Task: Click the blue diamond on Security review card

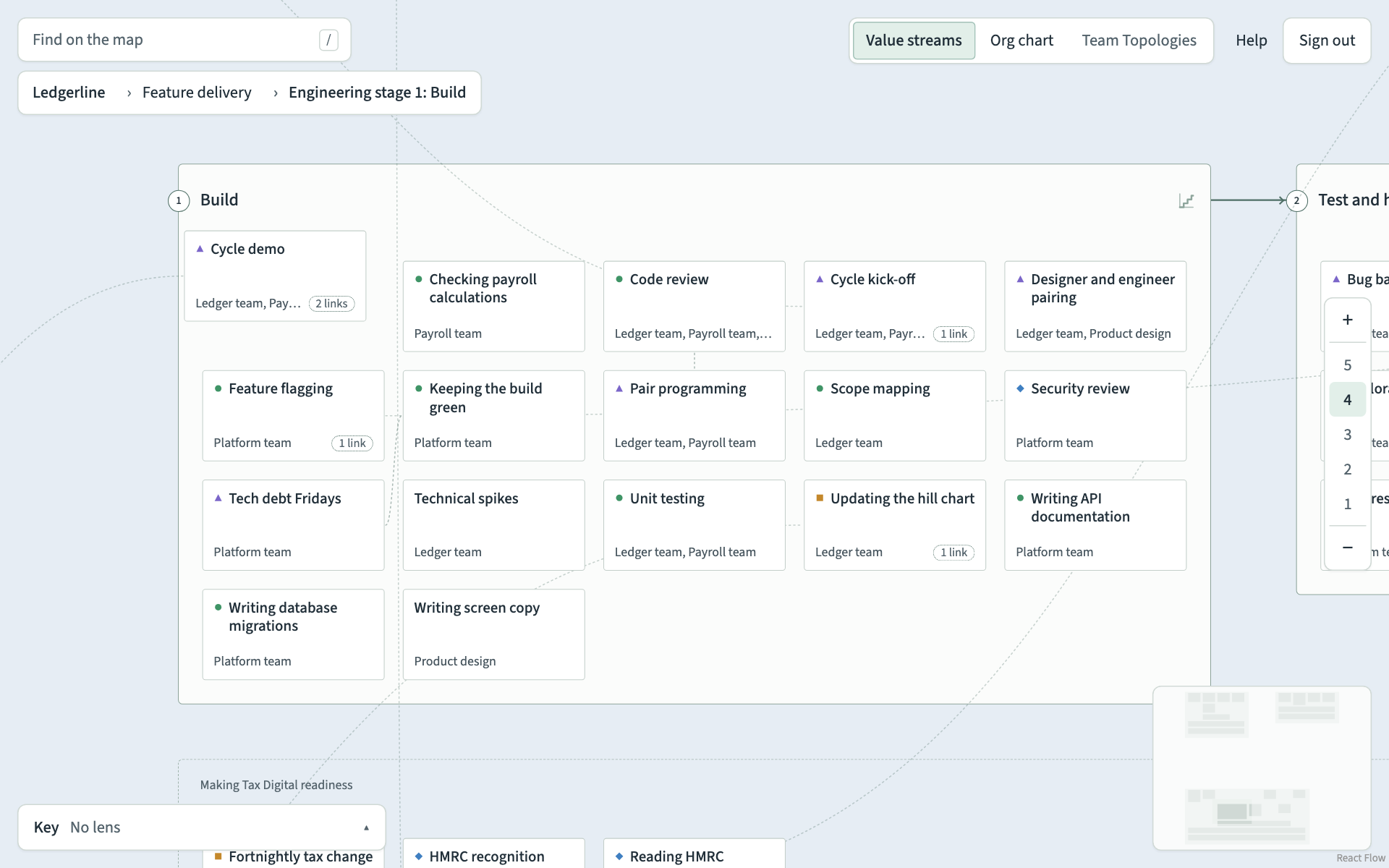Action: tap(1020, 388)
